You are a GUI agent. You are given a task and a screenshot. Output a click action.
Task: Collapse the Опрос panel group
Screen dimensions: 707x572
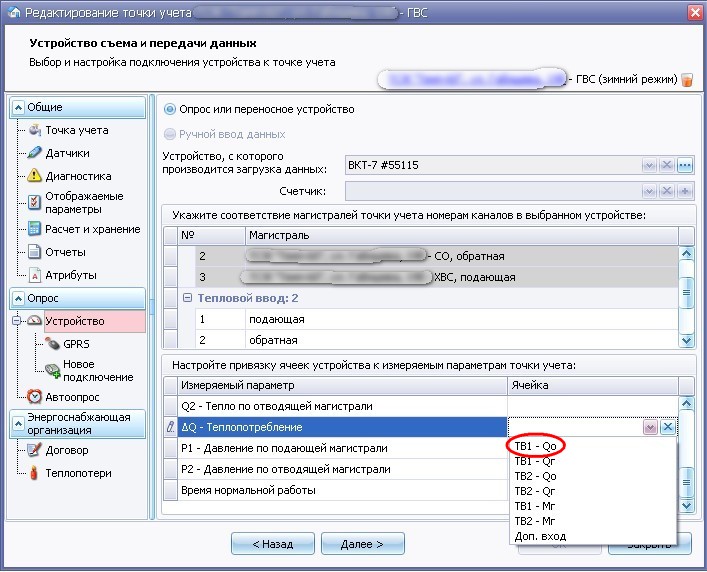click(18, 298)
